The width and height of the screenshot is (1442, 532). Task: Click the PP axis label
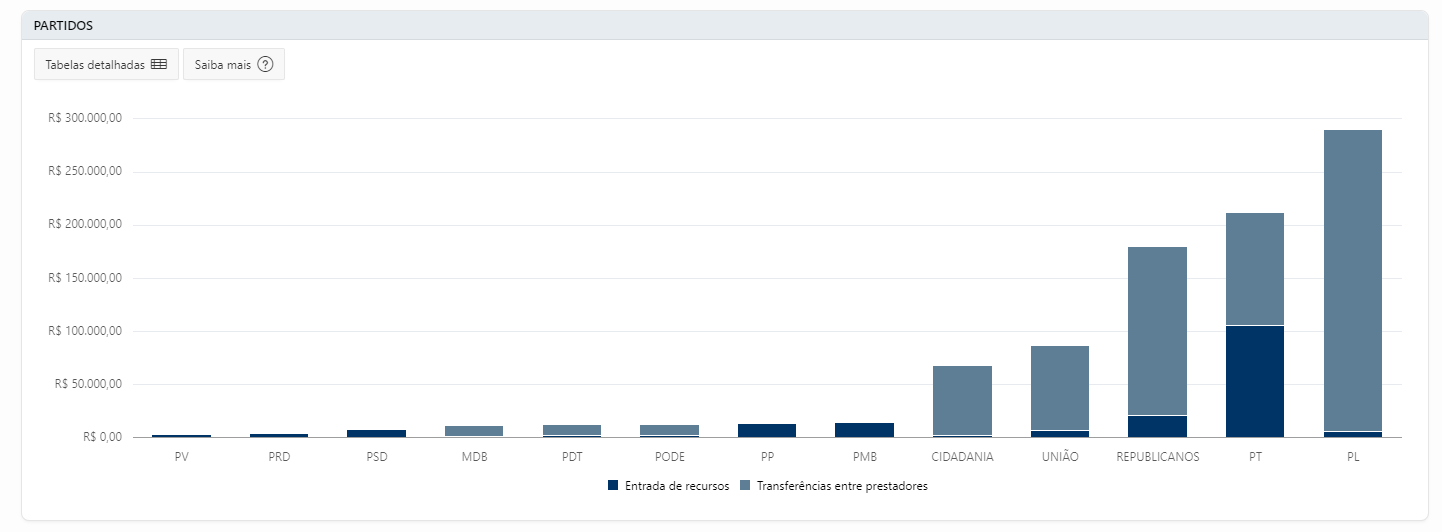tap(767, 457)
